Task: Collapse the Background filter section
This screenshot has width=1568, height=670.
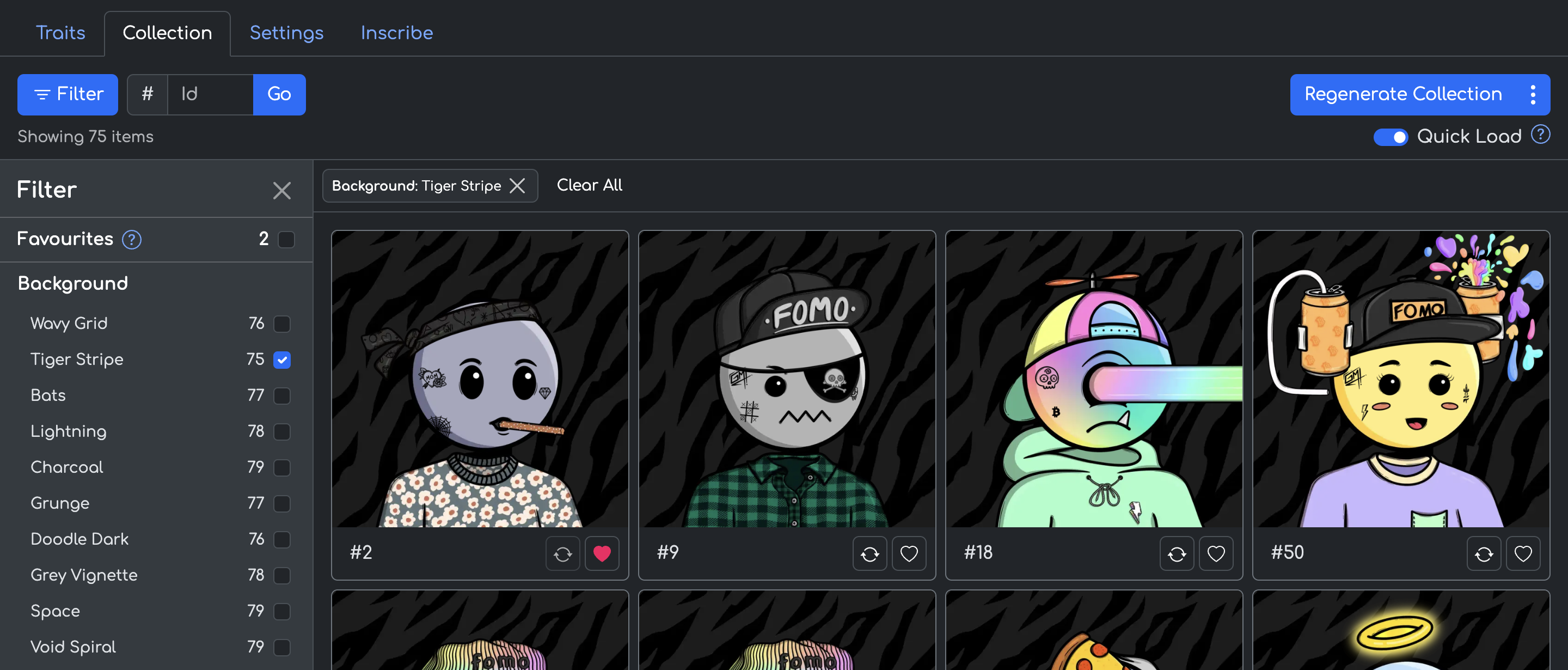Action: [x=73, y=283]
